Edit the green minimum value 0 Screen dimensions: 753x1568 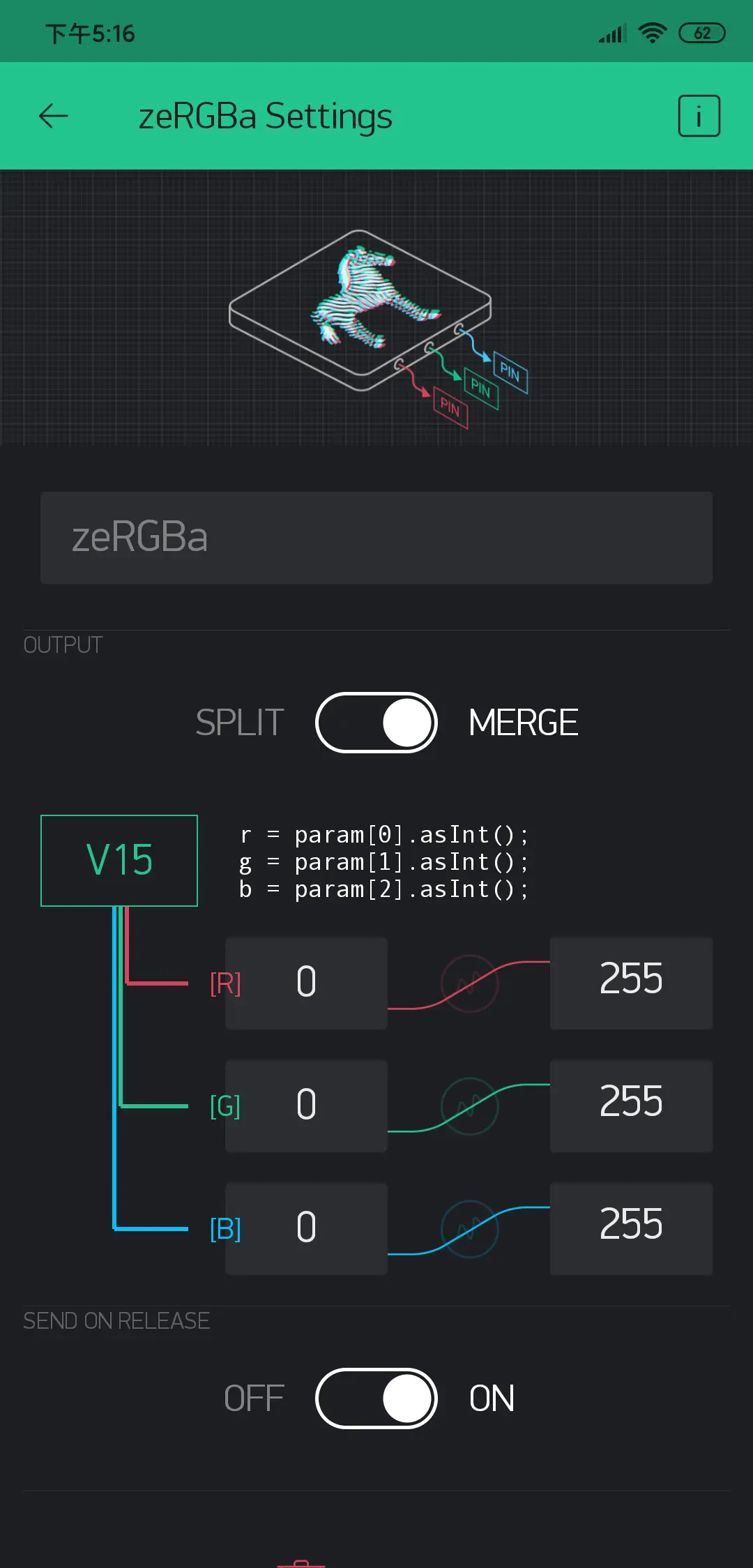pyautogui.click(x=306, y=1106)
